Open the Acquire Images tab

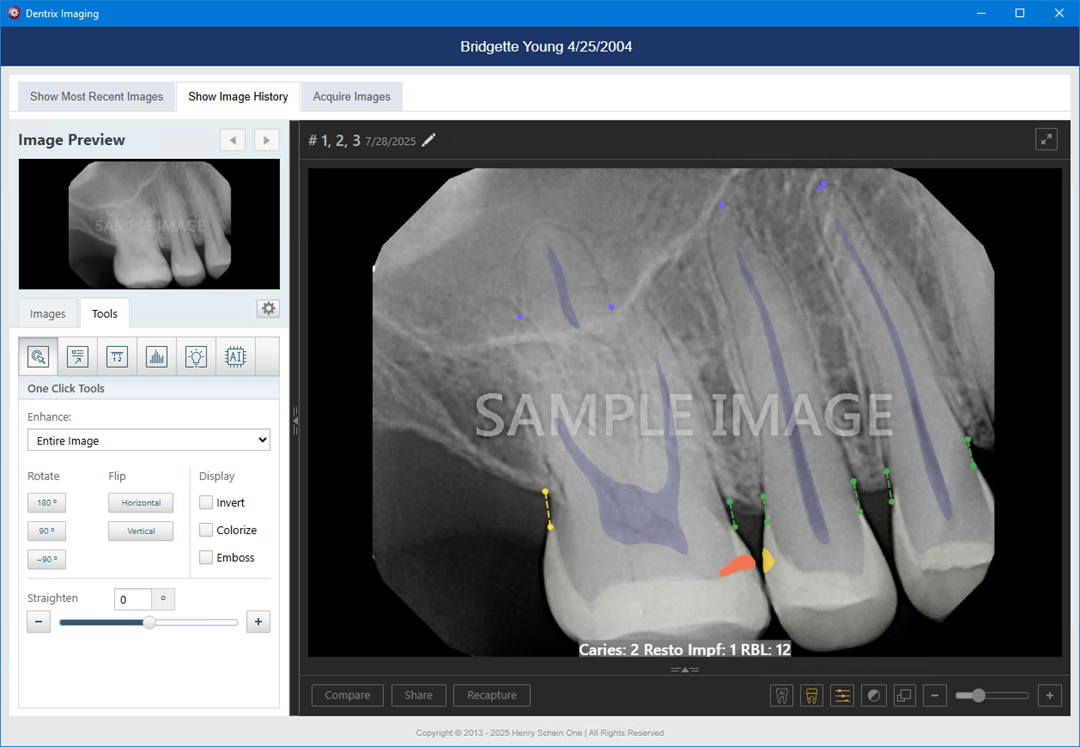(352, 96)
